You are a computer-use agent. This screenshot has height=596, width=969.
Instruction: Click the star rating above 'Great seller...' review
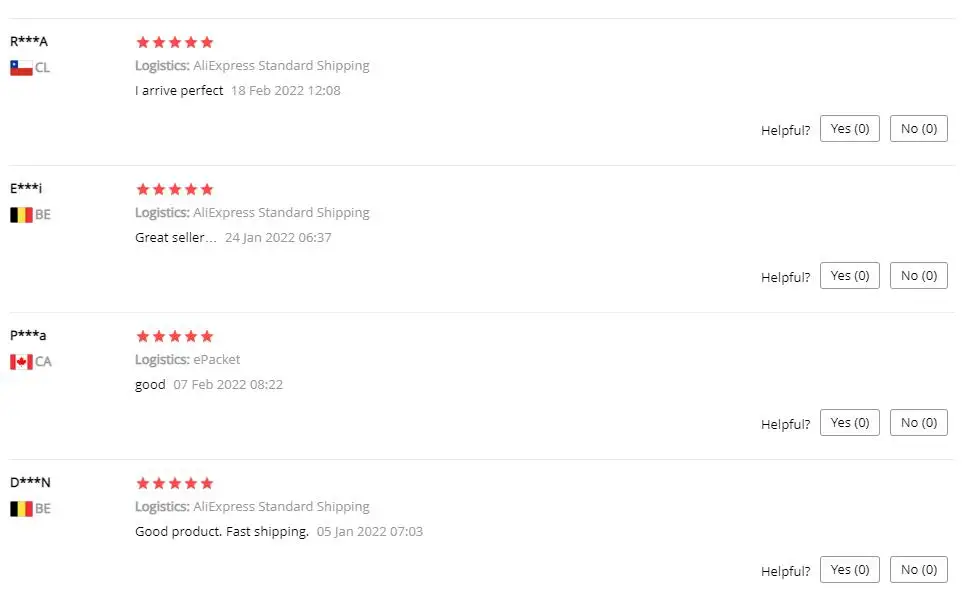[x=174, y=189]
